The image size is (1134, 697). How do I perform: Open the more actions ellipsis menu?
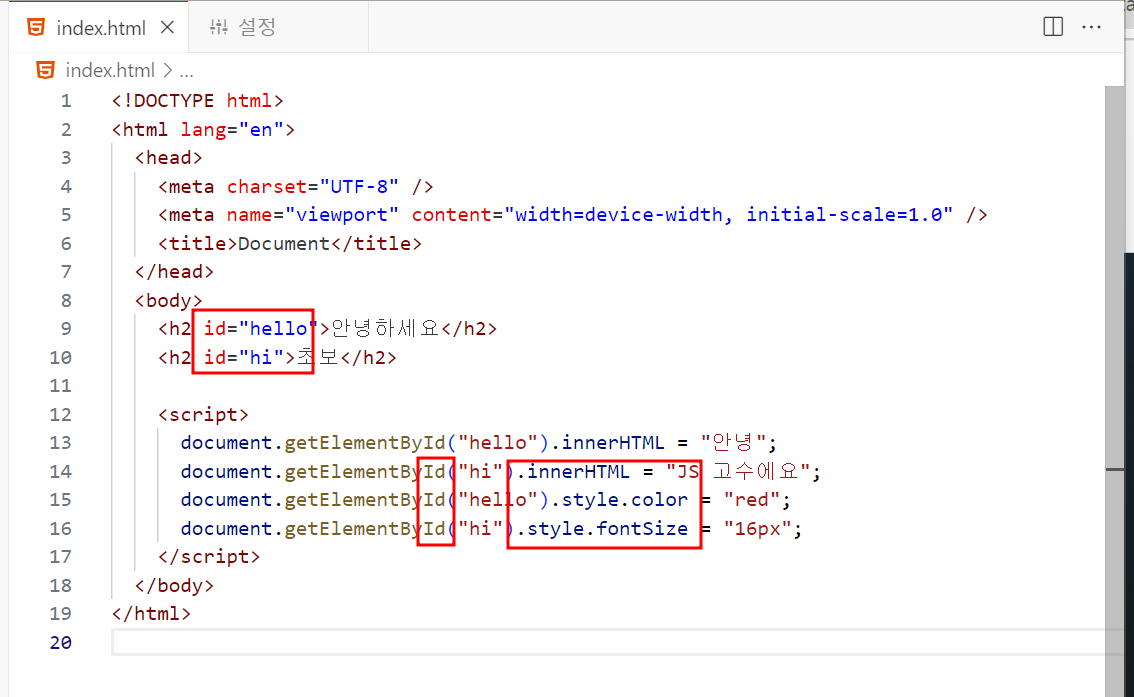1091,27
